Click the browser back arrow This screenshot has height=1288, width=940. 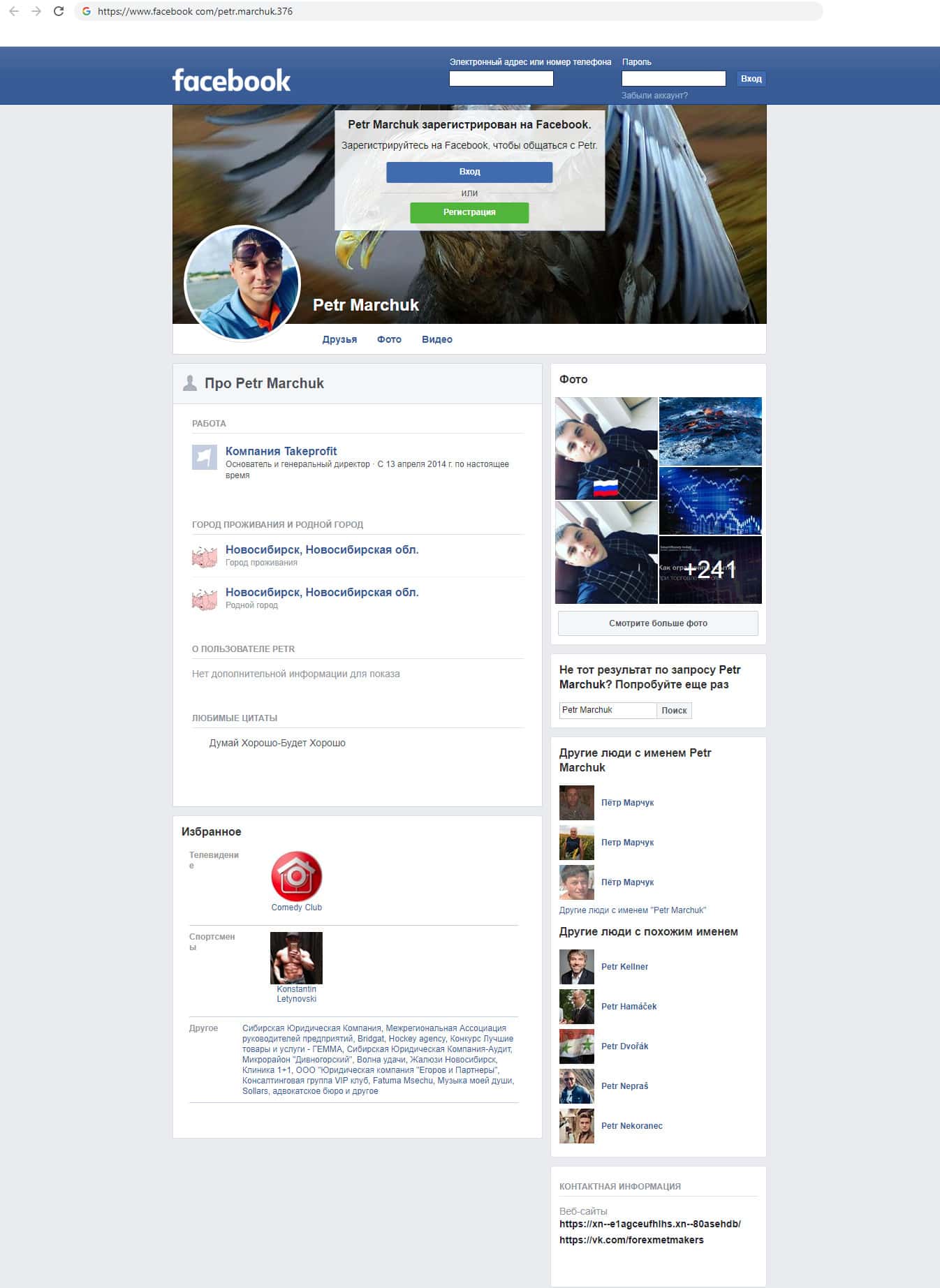13,11
